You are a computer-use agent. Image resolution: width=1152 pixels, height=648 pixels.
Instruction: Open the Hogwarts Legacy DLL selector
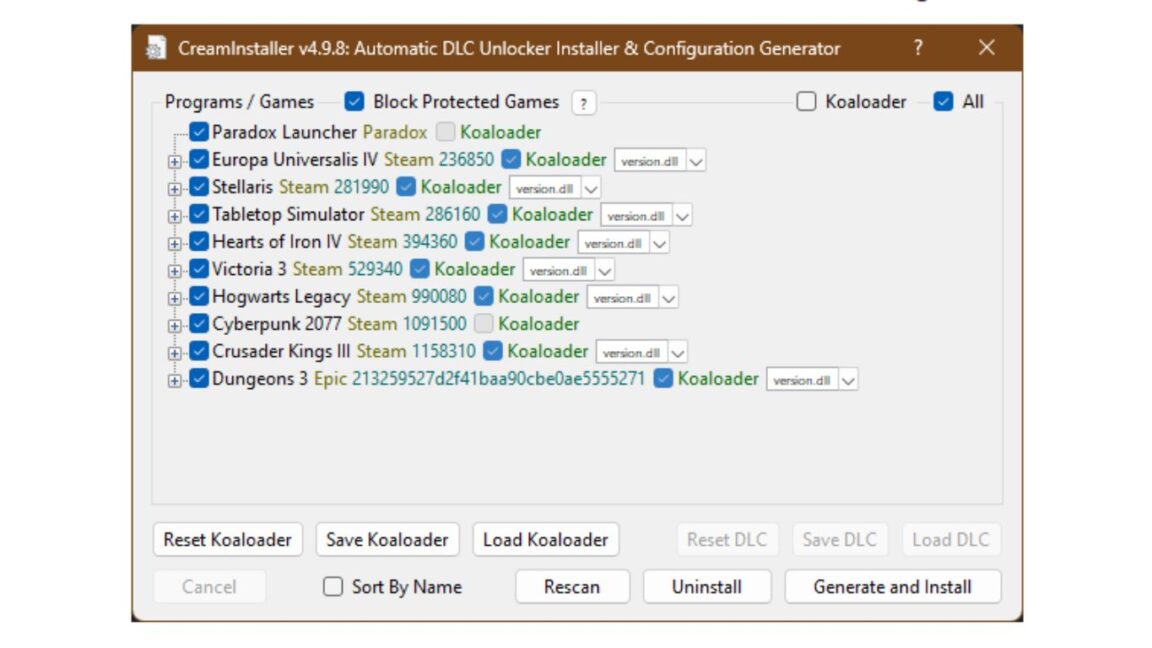pyautogui.click(x=669, y=297)
